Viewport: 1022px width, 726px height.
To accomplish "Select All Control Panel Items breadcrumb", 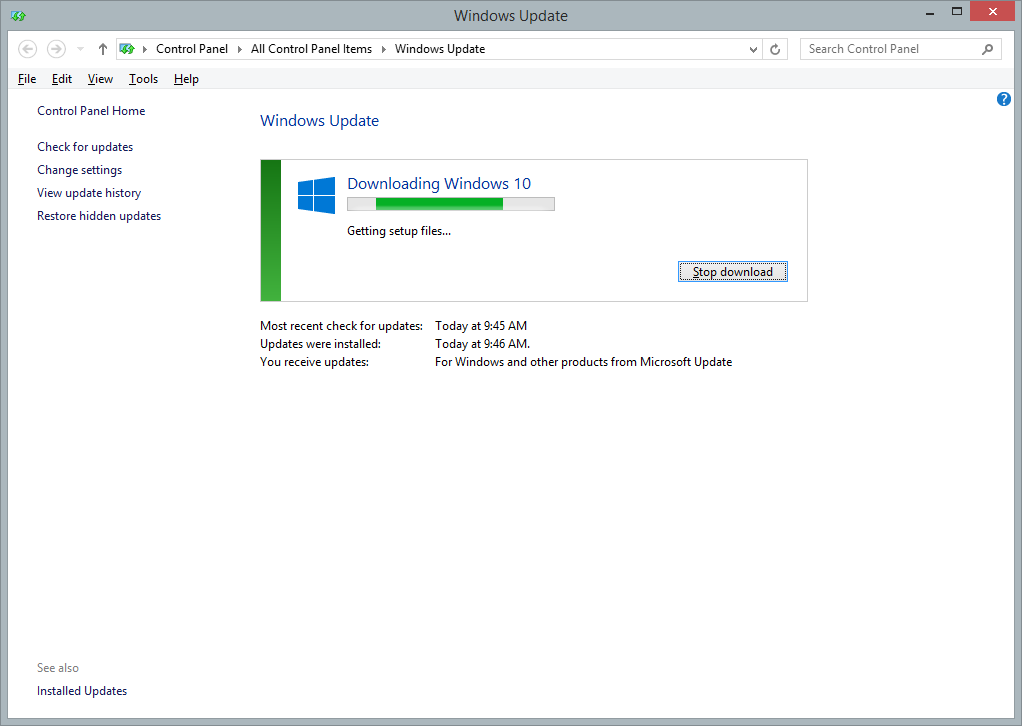I will (x=311, y=49).
